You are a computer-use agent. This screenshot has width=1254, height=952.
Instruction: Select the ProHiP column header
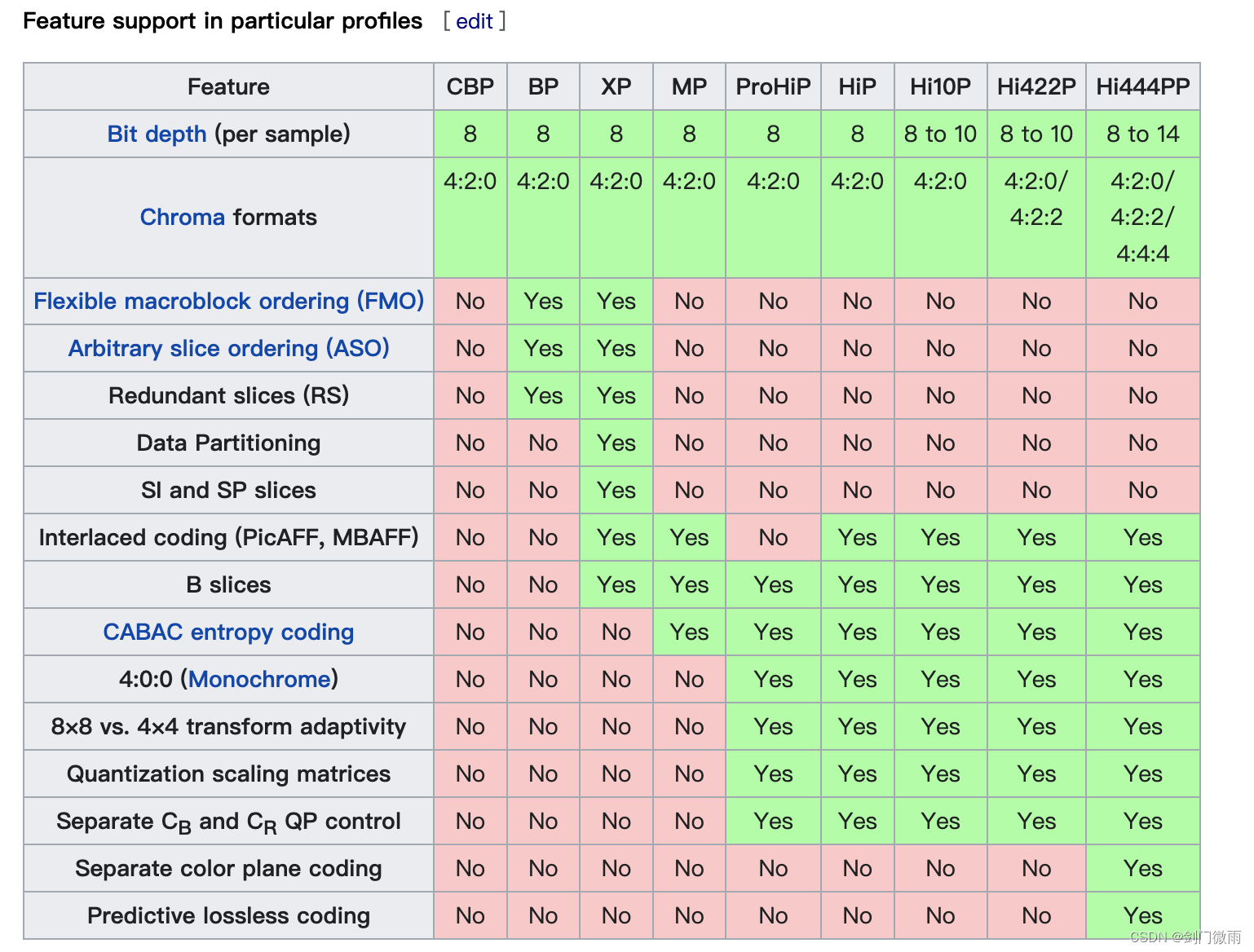click(x=773, y=86)
